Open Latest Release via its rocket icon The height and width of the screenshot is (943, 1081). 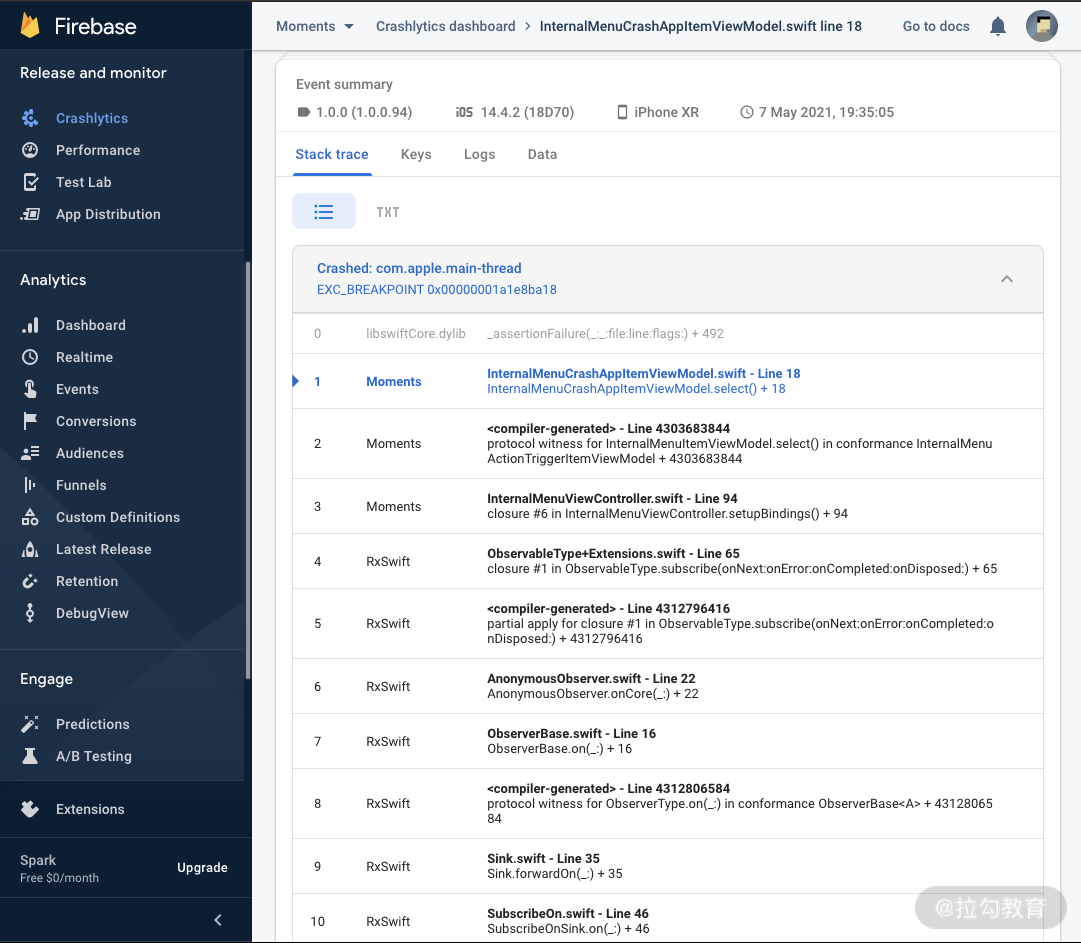30,549
